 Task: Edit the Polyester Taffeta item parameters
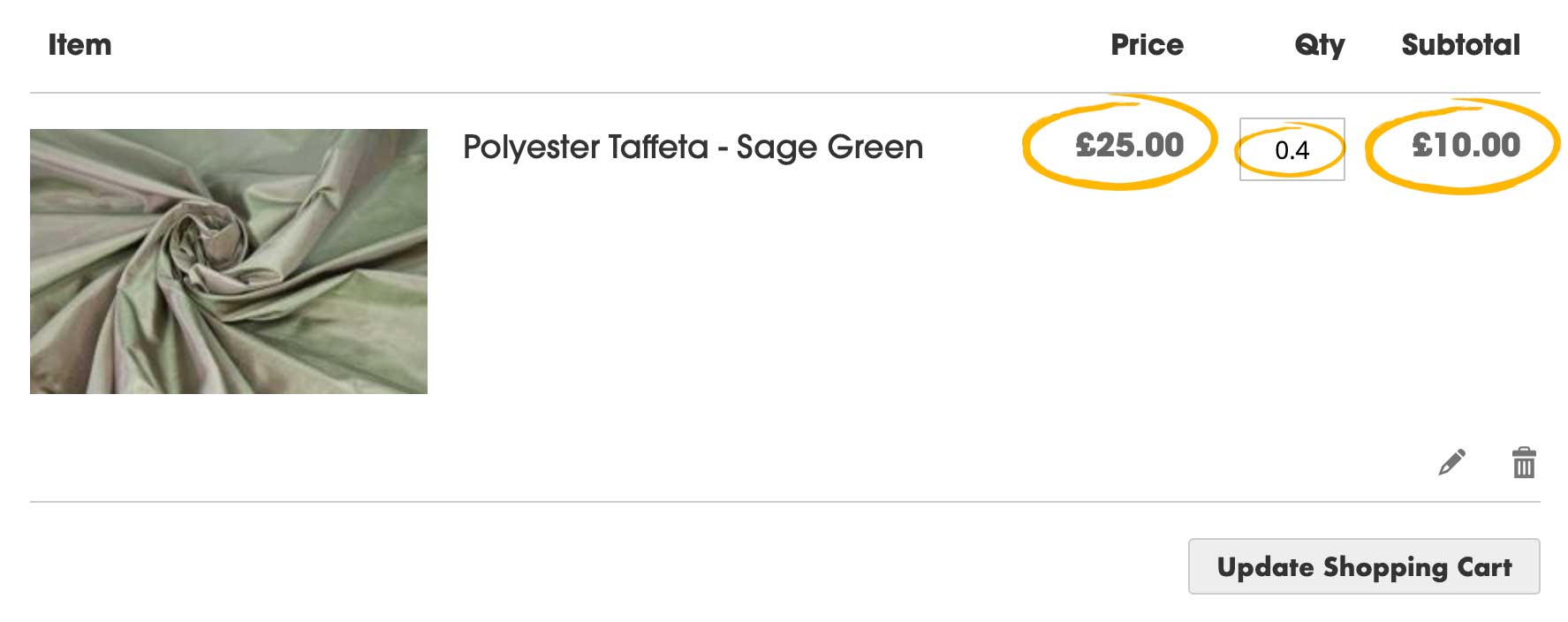(1451, 462)
